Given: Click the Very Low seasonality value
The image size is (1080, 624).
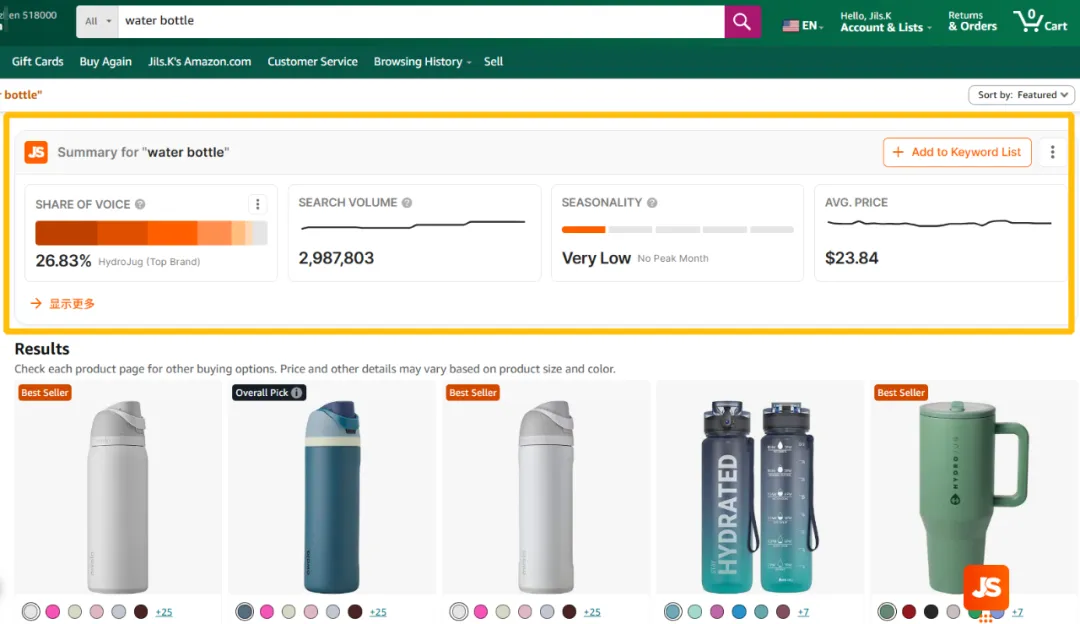Looking at the screenshot, I should pyautogui.click(x=596, y=258).
